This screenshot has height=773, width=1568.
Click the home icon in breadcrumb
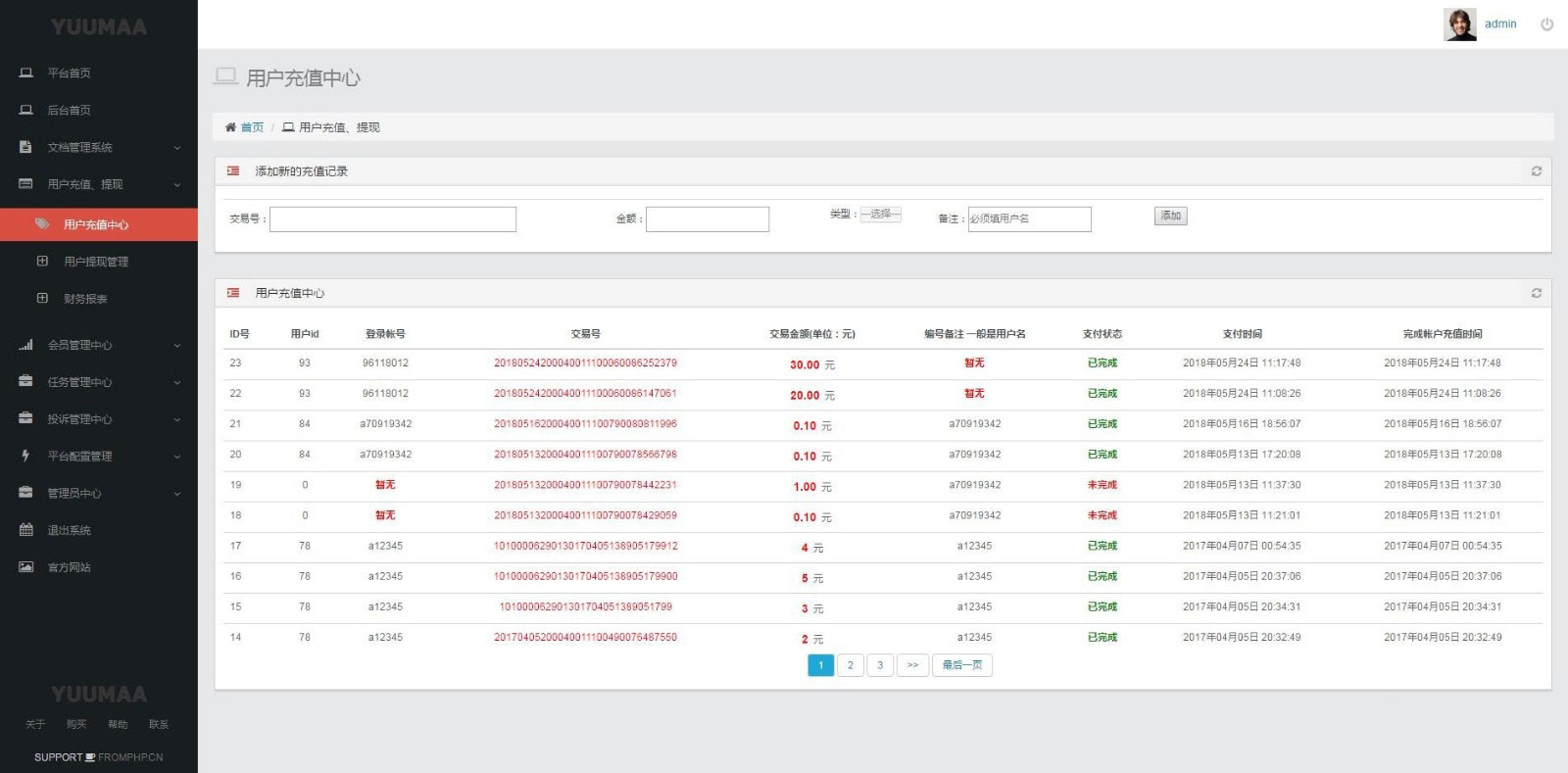point(230,127)
